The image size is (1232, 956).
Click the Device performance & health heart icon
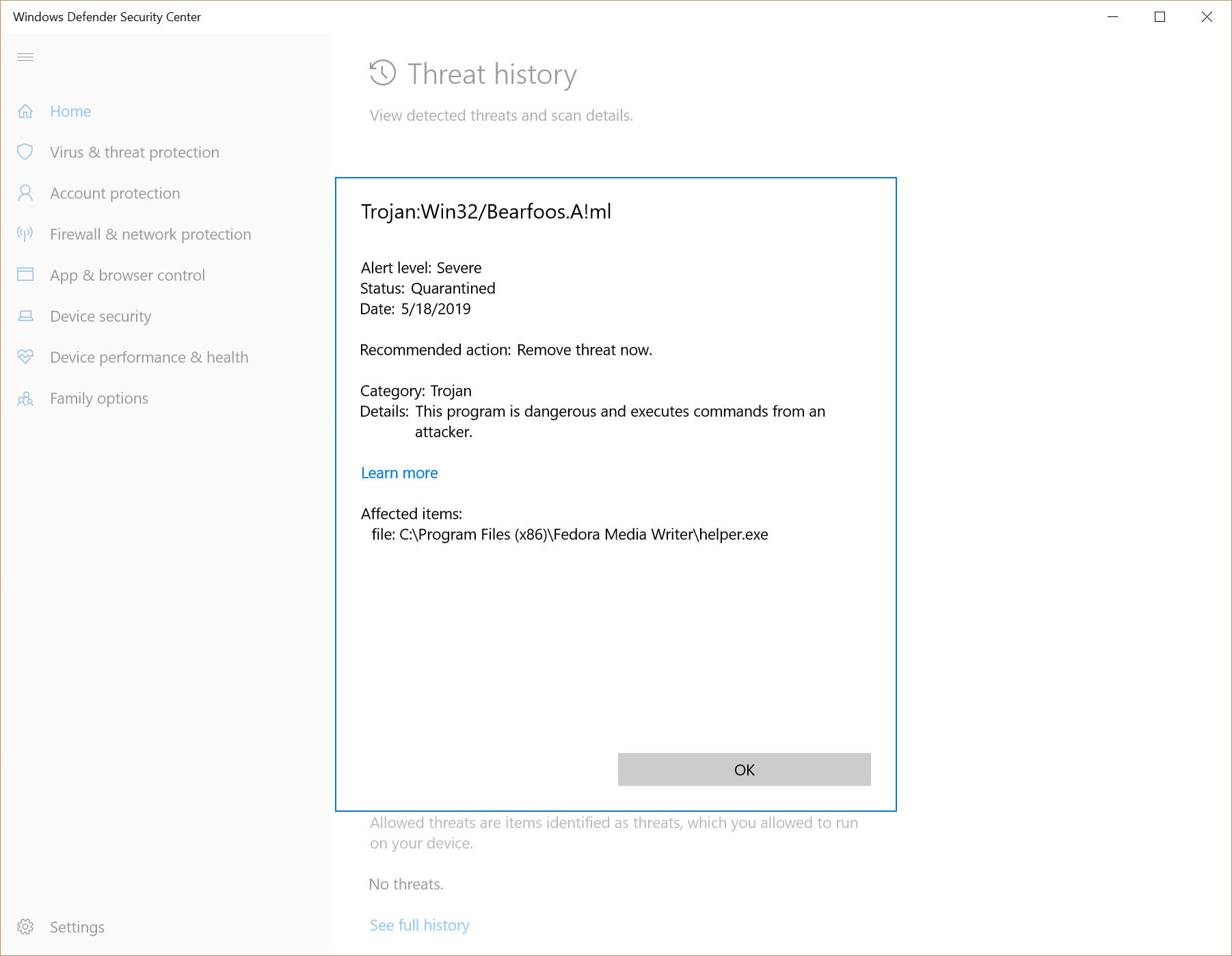click(x=25, y=357)
